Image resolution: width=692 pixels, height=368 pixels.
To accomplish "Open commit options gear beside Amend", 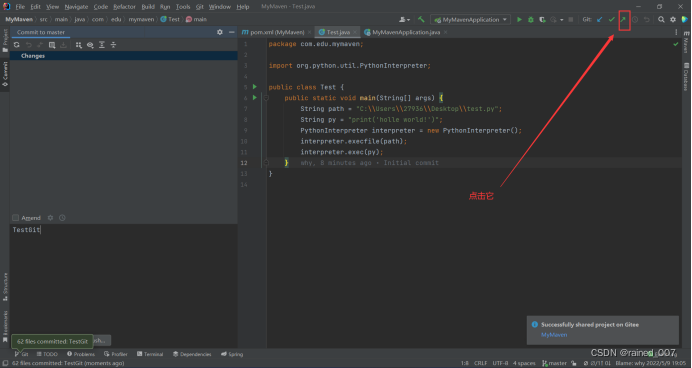I will click(x=50, y=218).
